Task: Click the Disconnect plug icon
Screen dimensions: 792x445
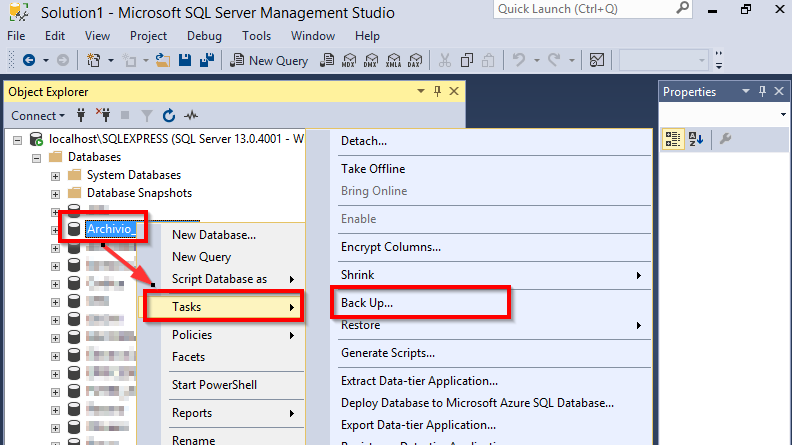Action: [103, 116]
